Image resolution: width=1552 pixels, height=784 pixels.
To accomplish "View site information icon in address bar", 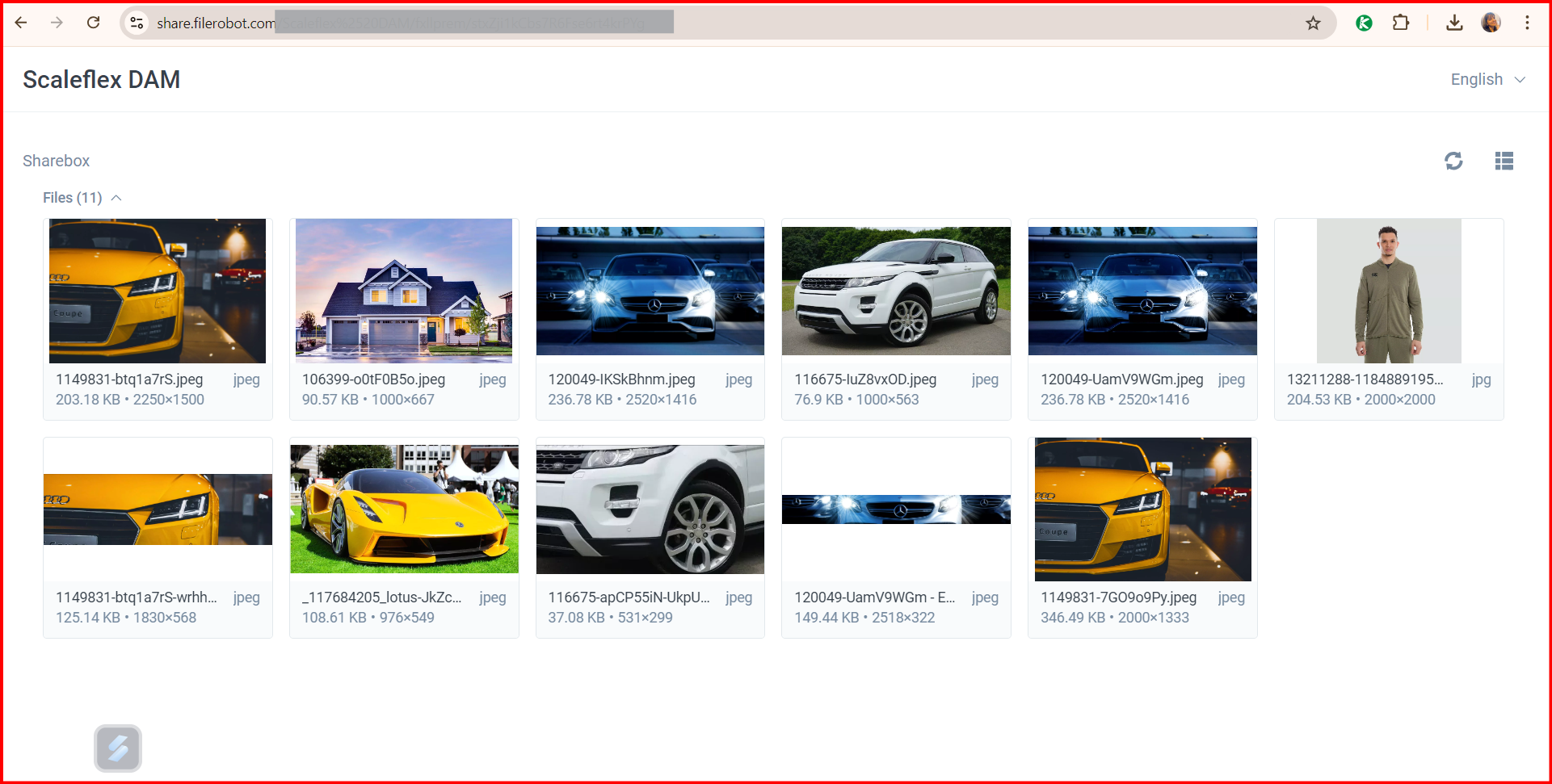I will (x=137, y=23).
